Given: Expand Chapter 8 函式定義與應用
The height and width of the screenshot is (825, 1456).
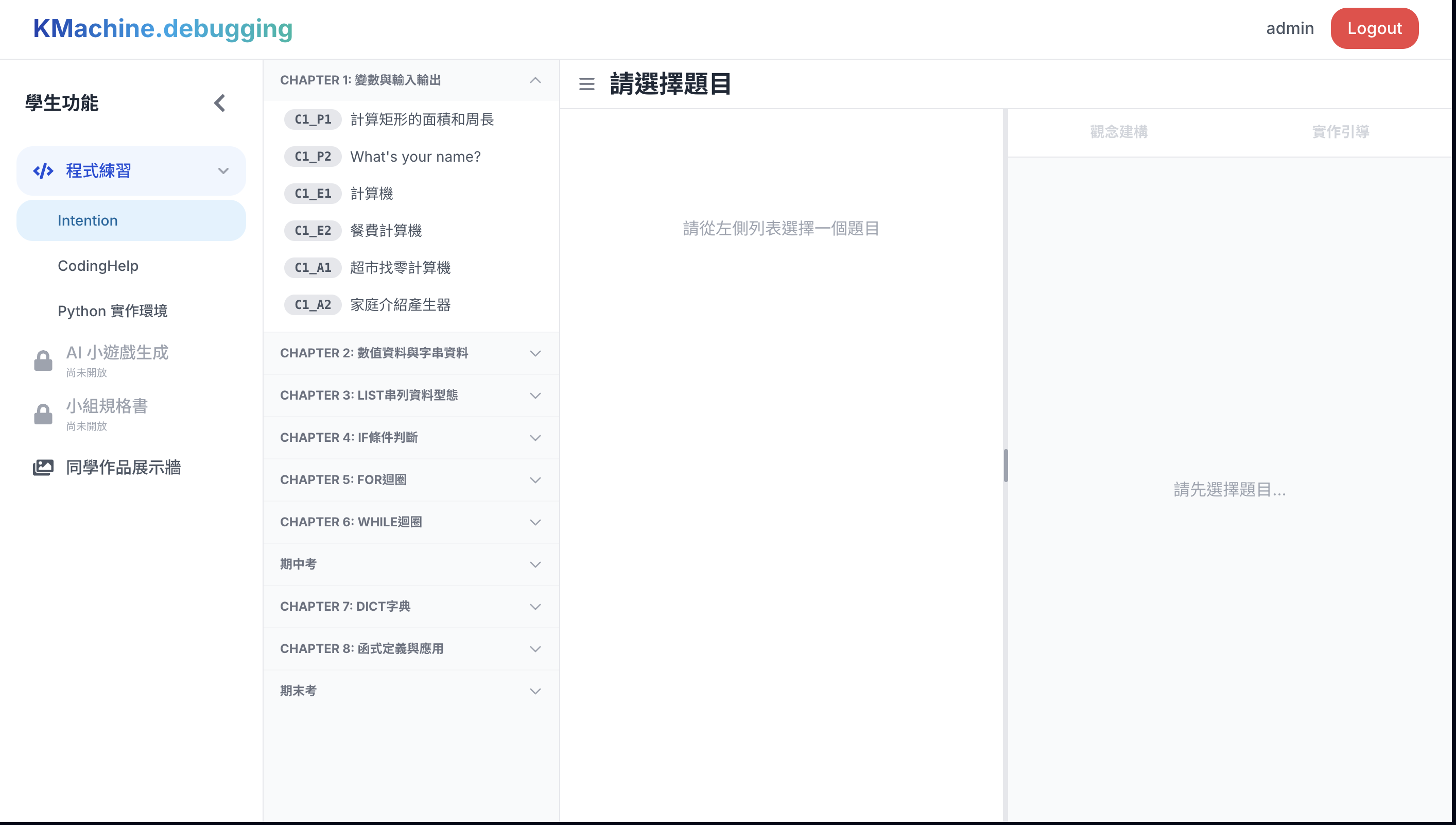Looking at the screenshot, I should (x=411, y=649).
